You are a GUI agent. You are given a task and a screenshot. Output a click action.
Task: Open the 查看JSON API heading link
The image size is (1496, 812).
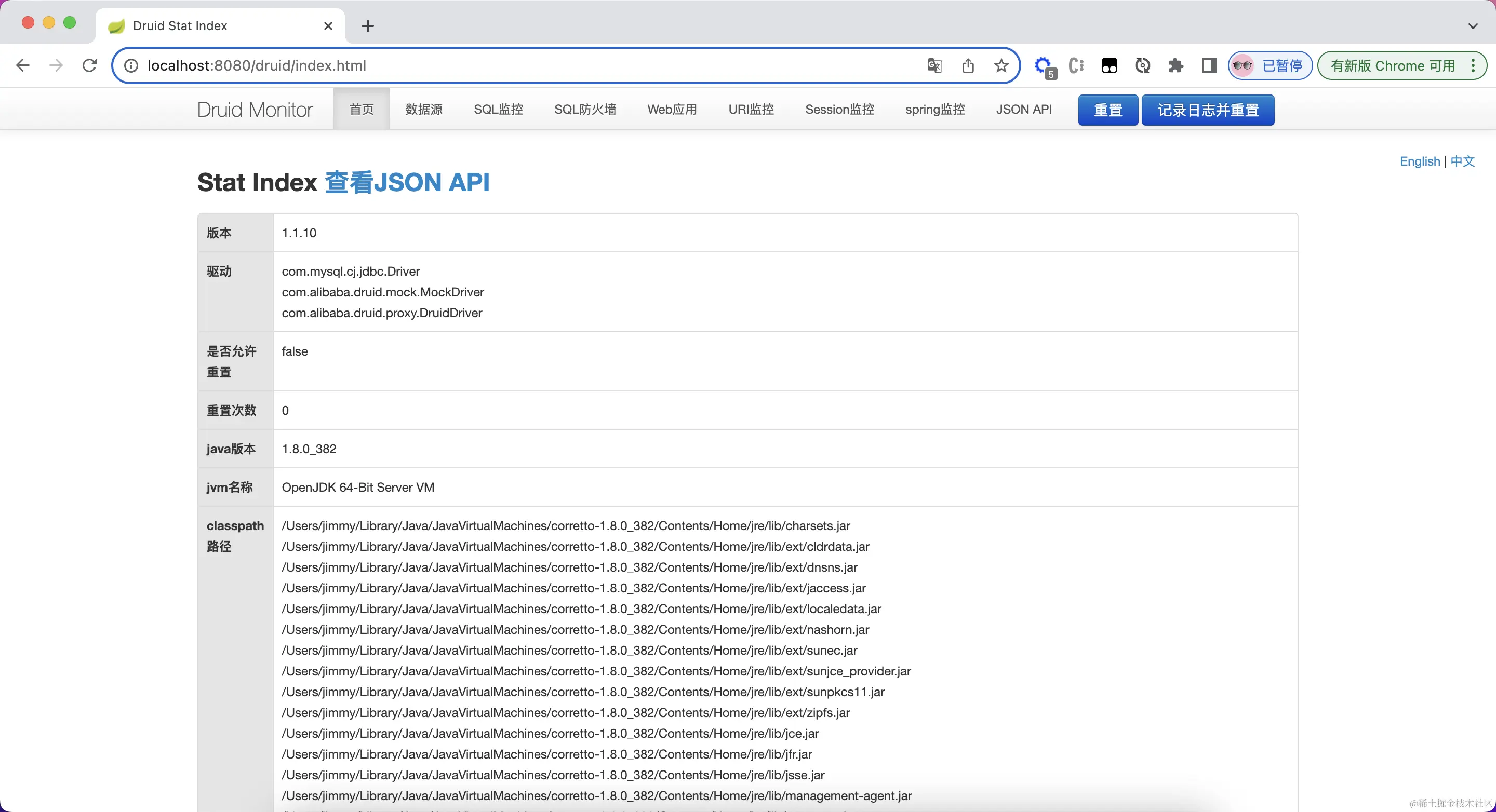point(407,182)
